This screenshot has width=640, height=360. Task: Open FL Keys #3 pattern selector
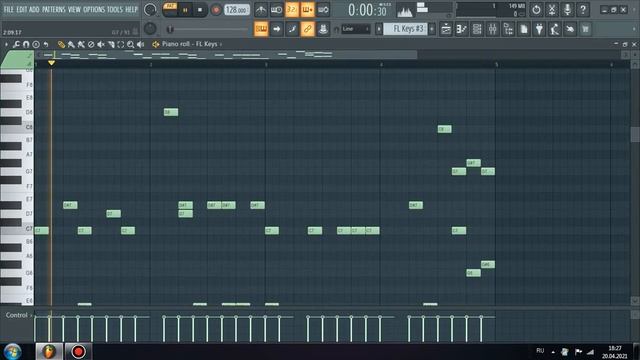click(x=405, y=29)
